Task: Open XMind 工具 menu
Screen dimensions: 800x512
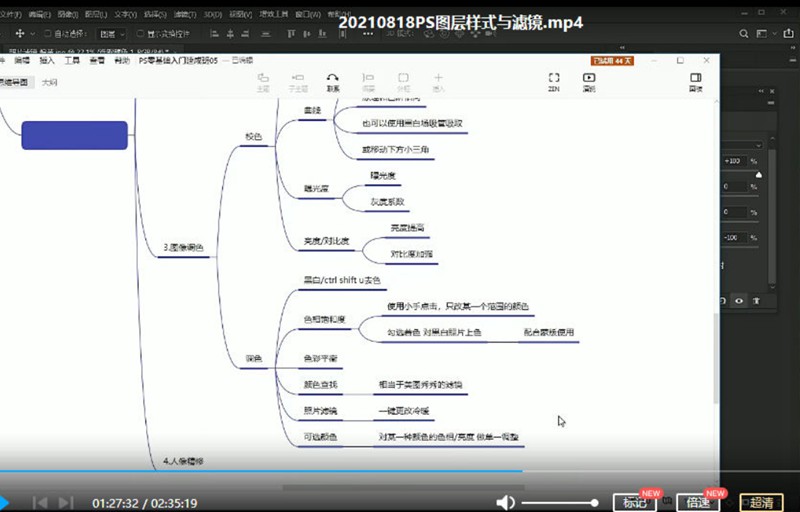Action: (x=72, y=60)
